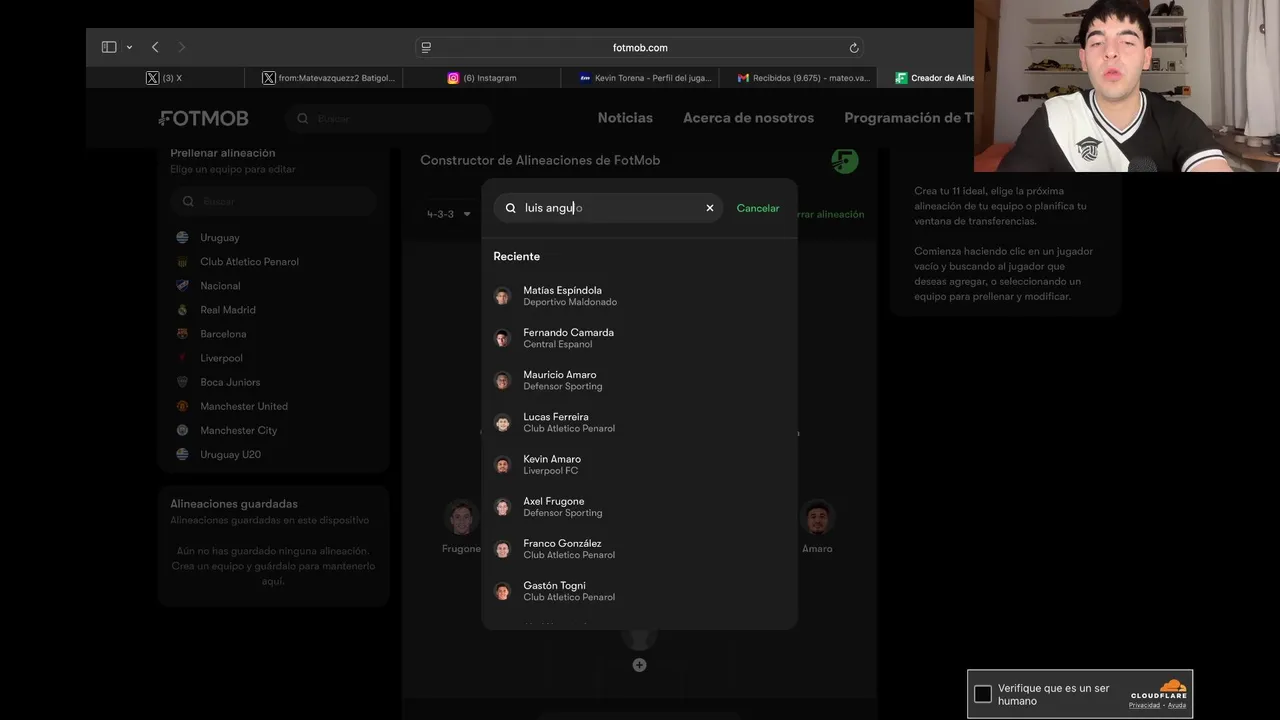Select Gastón Togni from recent players
The width and height of the screenshot is (1280, 720).
pyautogui.click(x=639, y=591)
